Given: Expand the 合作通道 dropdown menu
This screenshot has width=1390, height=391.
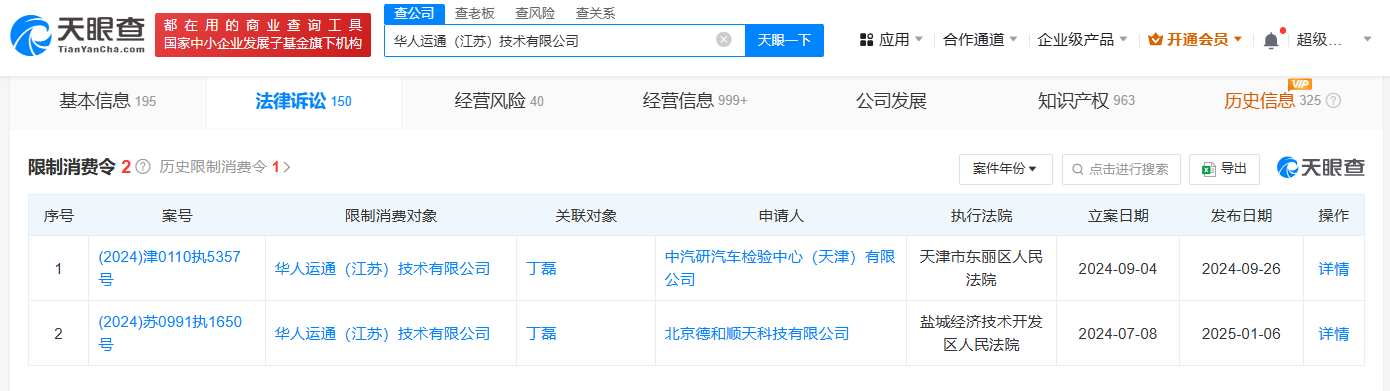Looking at the screenshot, I should point(980,40).
